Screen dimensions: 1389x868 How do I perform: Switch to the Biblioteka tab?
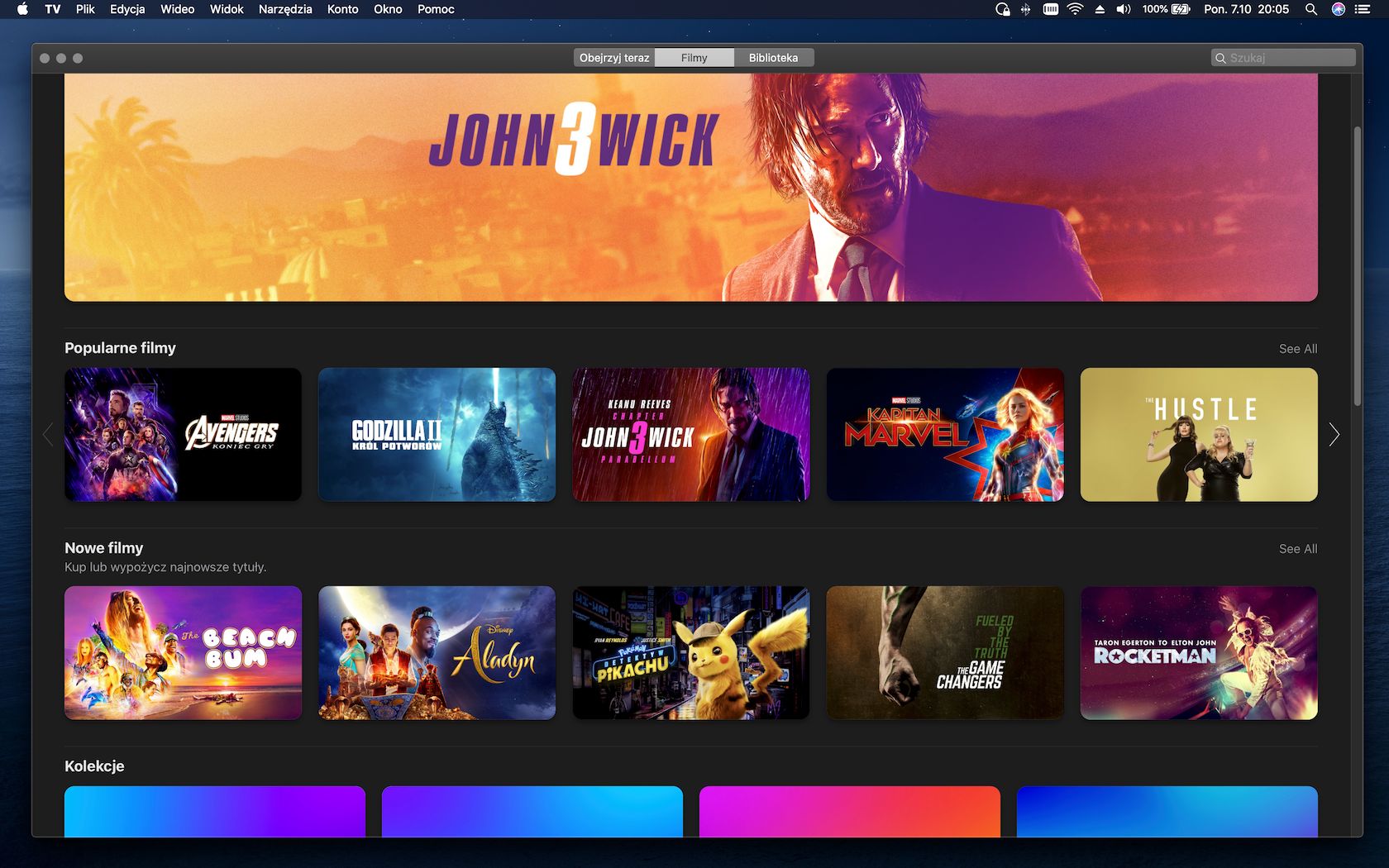point(773,57)
